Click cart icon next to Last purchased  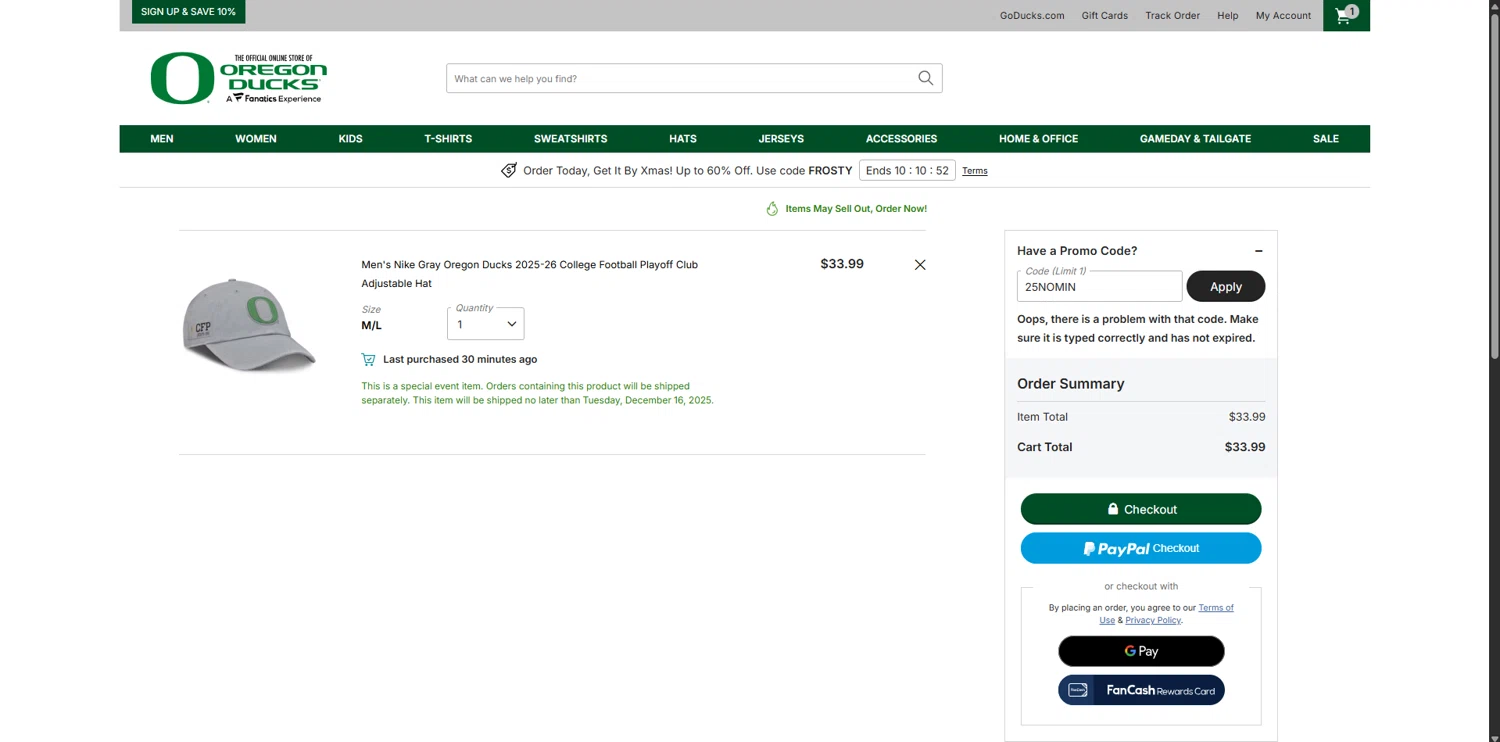click(x=368, y=359)
